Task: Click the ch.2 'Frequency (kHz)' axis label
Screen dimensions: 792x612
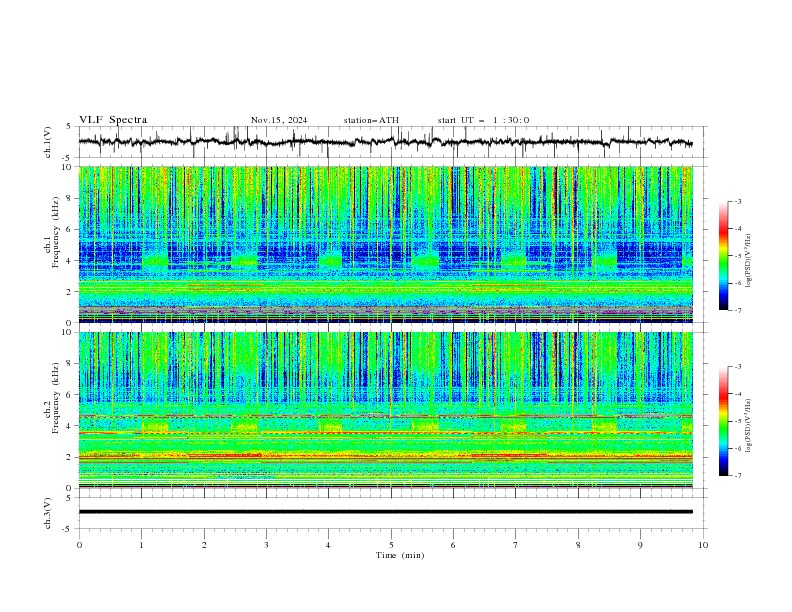Action: 56,398
